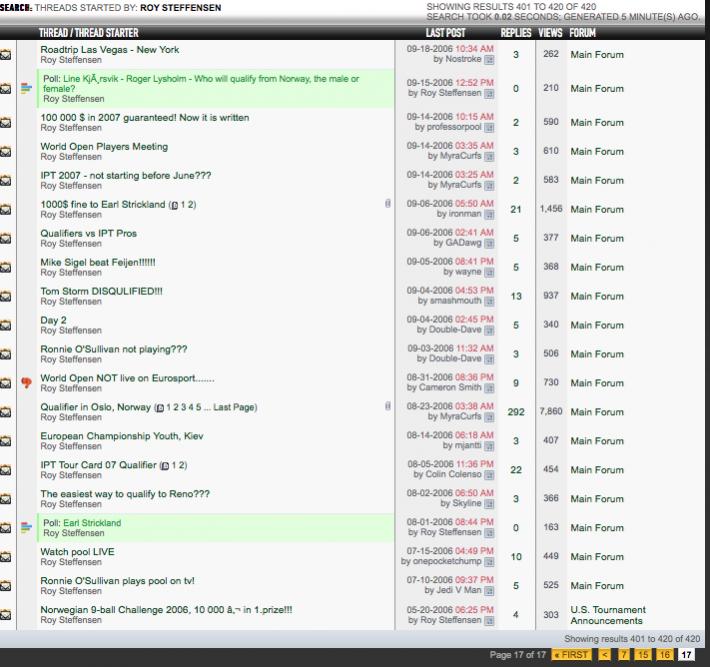Click paperclip attachment icon on 1000$ fine thread

[388, 204]
